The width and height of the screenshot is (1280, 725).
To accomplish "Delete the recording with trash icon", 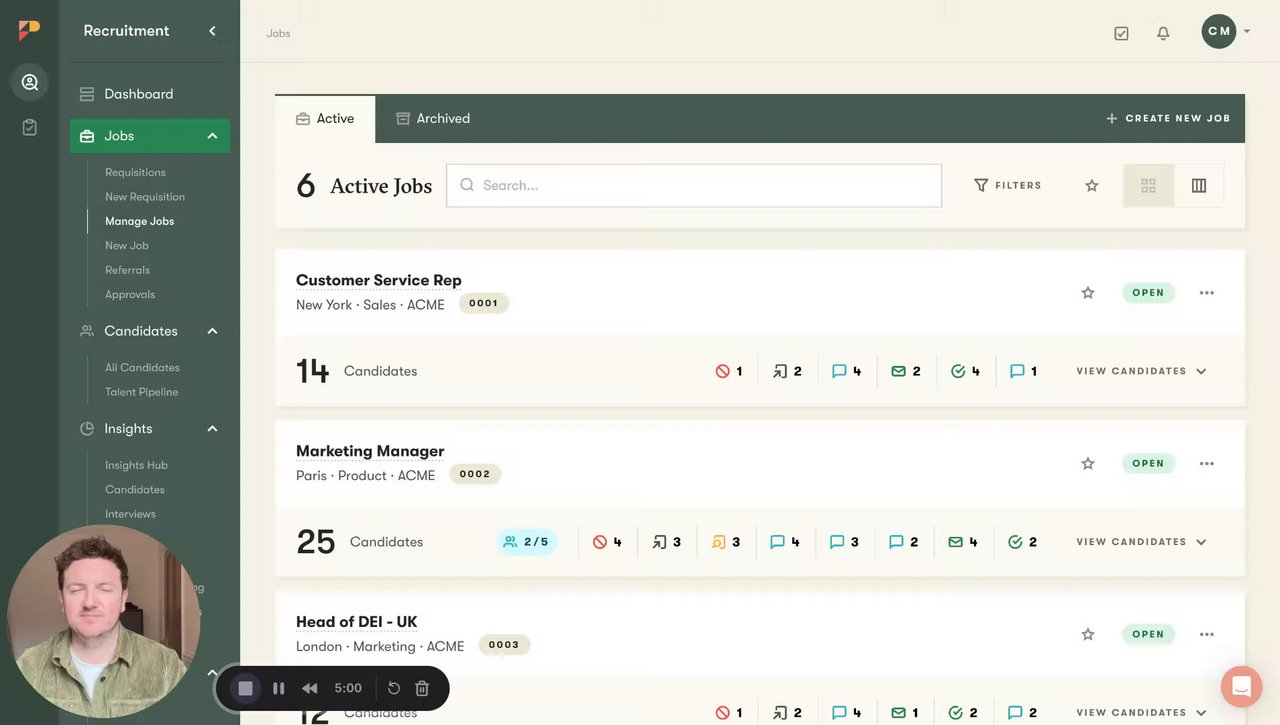I will tap(422, 688).
